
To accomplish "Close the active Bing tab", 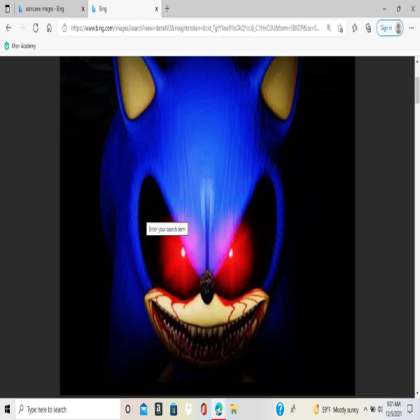I will (156, 9).
